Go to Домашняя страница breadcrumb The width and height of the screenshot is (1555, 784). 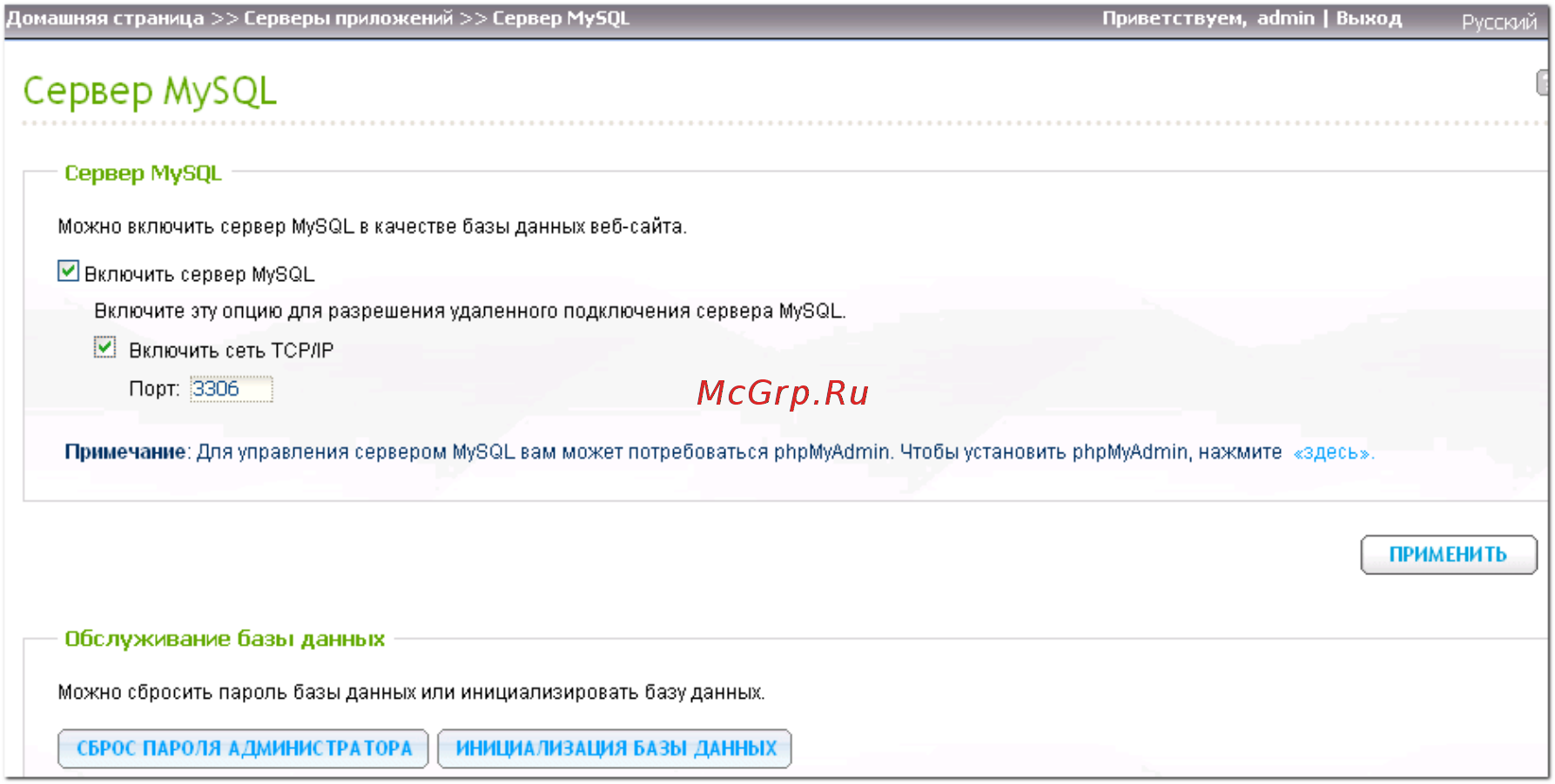click(105, 18)
